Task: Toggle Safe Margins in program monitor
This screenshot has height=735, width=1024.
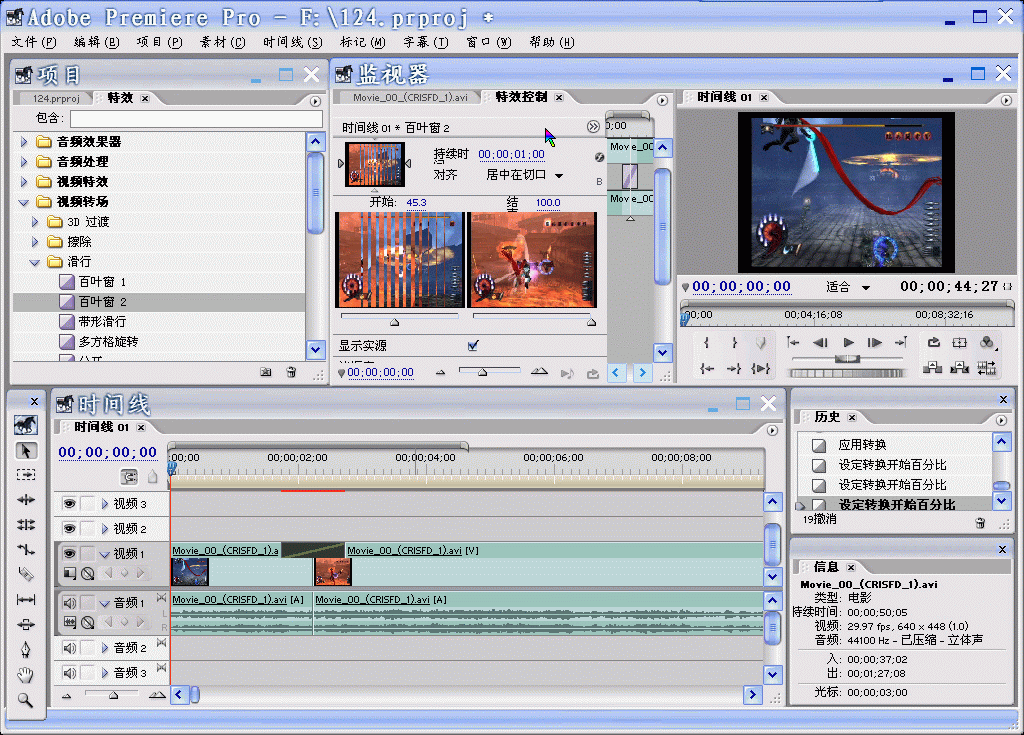Action: pyautogui.click(x=960, y=342)
